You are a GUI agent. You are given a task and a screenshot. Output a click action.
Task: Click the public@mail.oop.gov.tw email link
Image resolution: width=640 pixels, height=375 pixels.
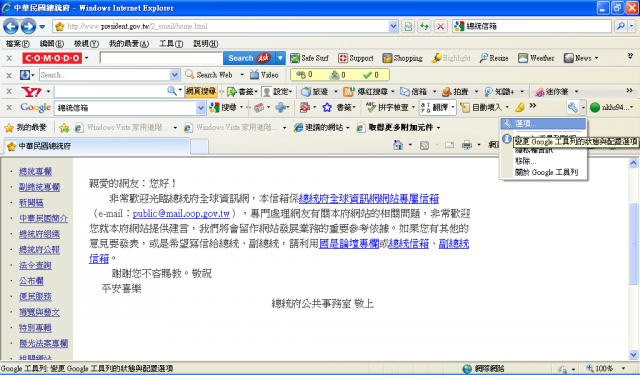tap(181, 213)
